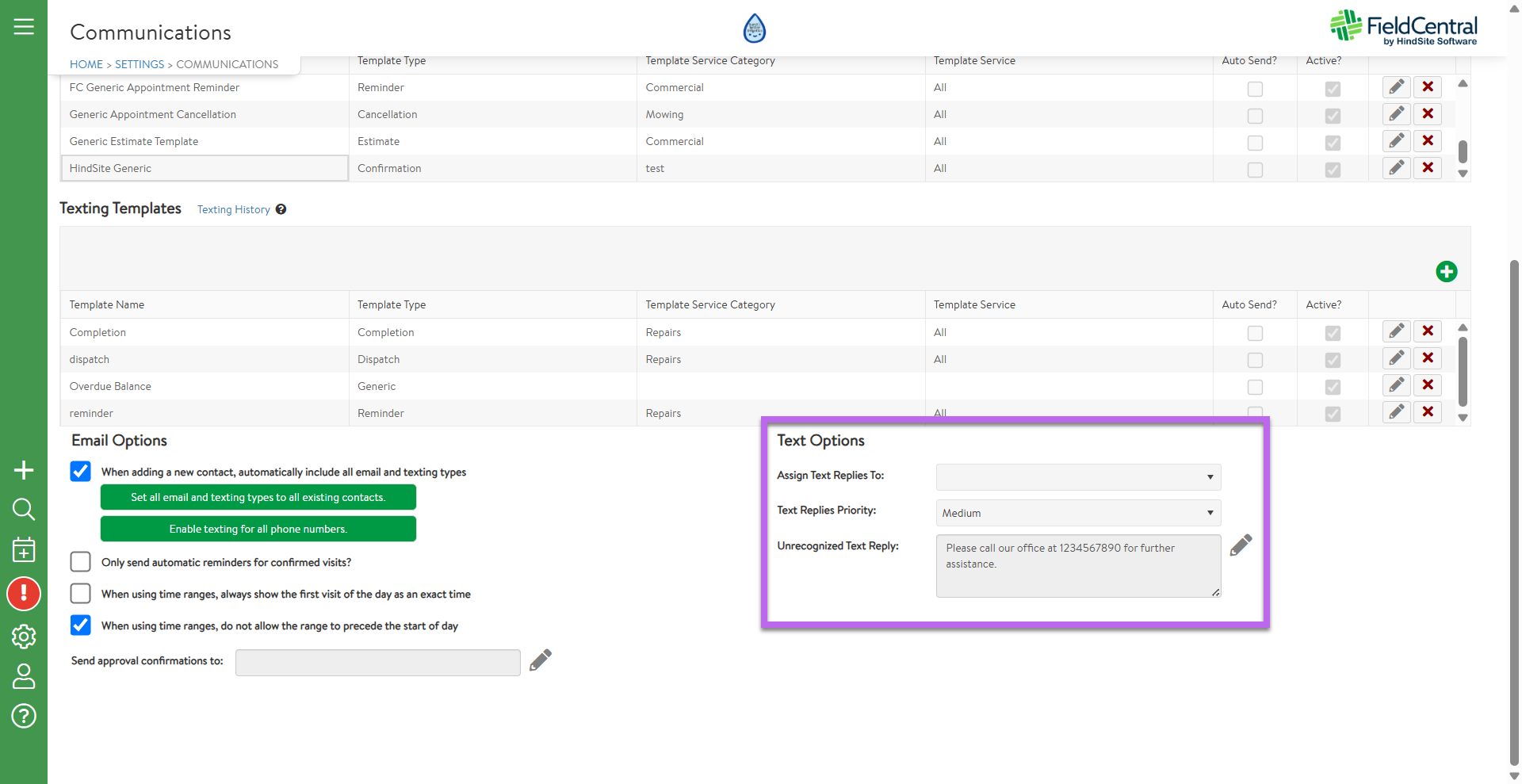Edit the Overdue Balance texting template
The height and width of the screenshot is (784, 1522).
coord(1396,385)
